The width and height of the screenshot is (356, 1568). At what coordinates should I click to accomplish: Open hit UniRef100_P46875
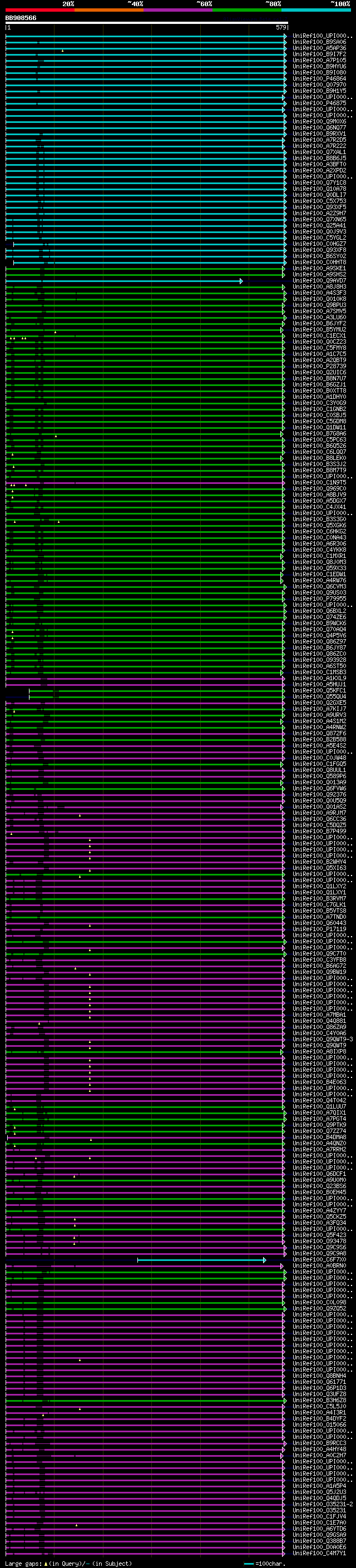(319, 103)
